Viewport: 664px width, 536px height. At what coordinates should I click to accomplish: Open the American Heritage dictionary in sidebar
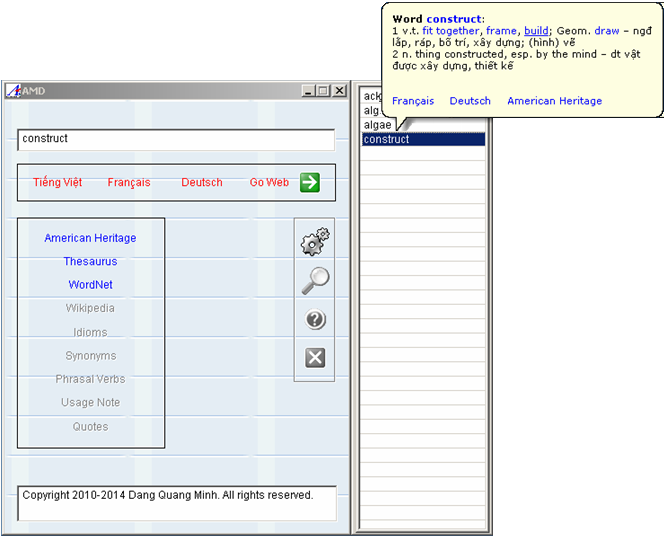90,238
